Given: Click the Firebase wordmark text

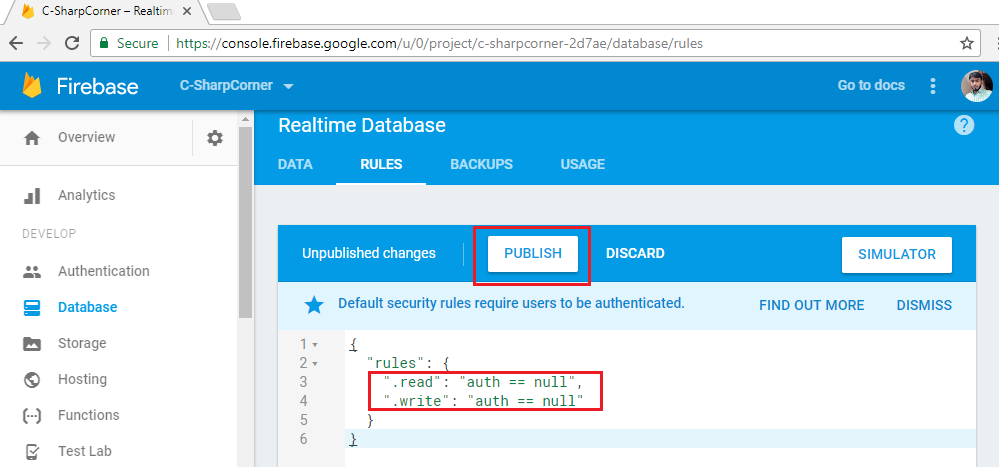Looking at the screenshot, I should [97, 86].
